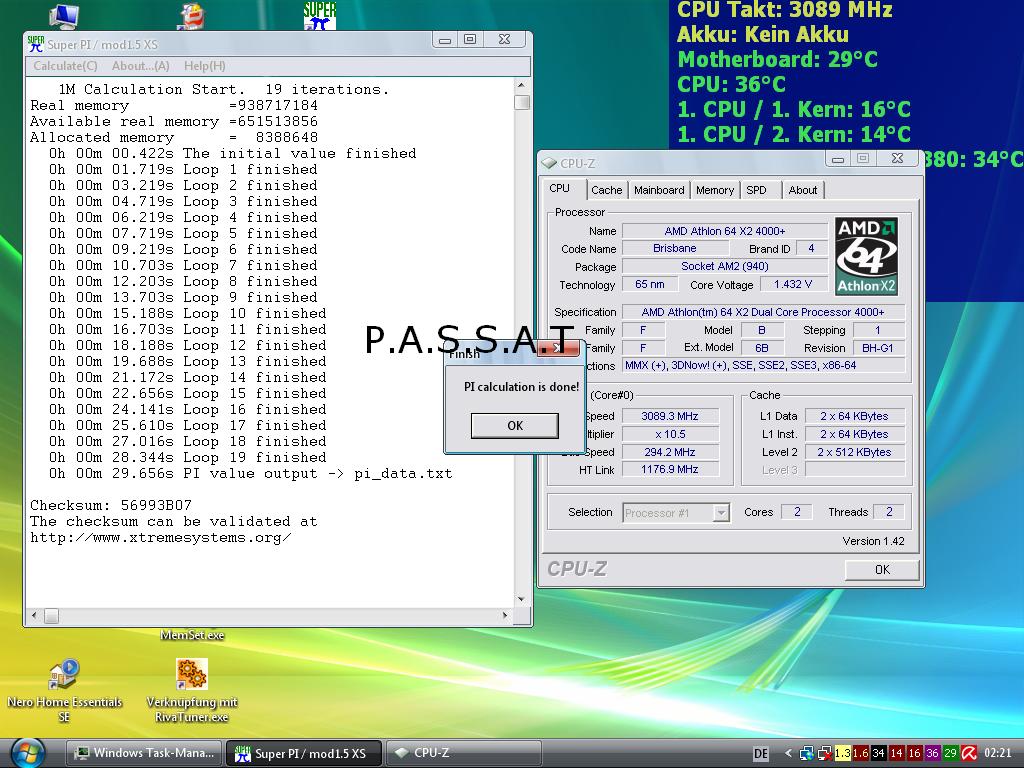
Task: Click Super PI horizontal scrollbar right arrow
Action: [x=504, y=615]
